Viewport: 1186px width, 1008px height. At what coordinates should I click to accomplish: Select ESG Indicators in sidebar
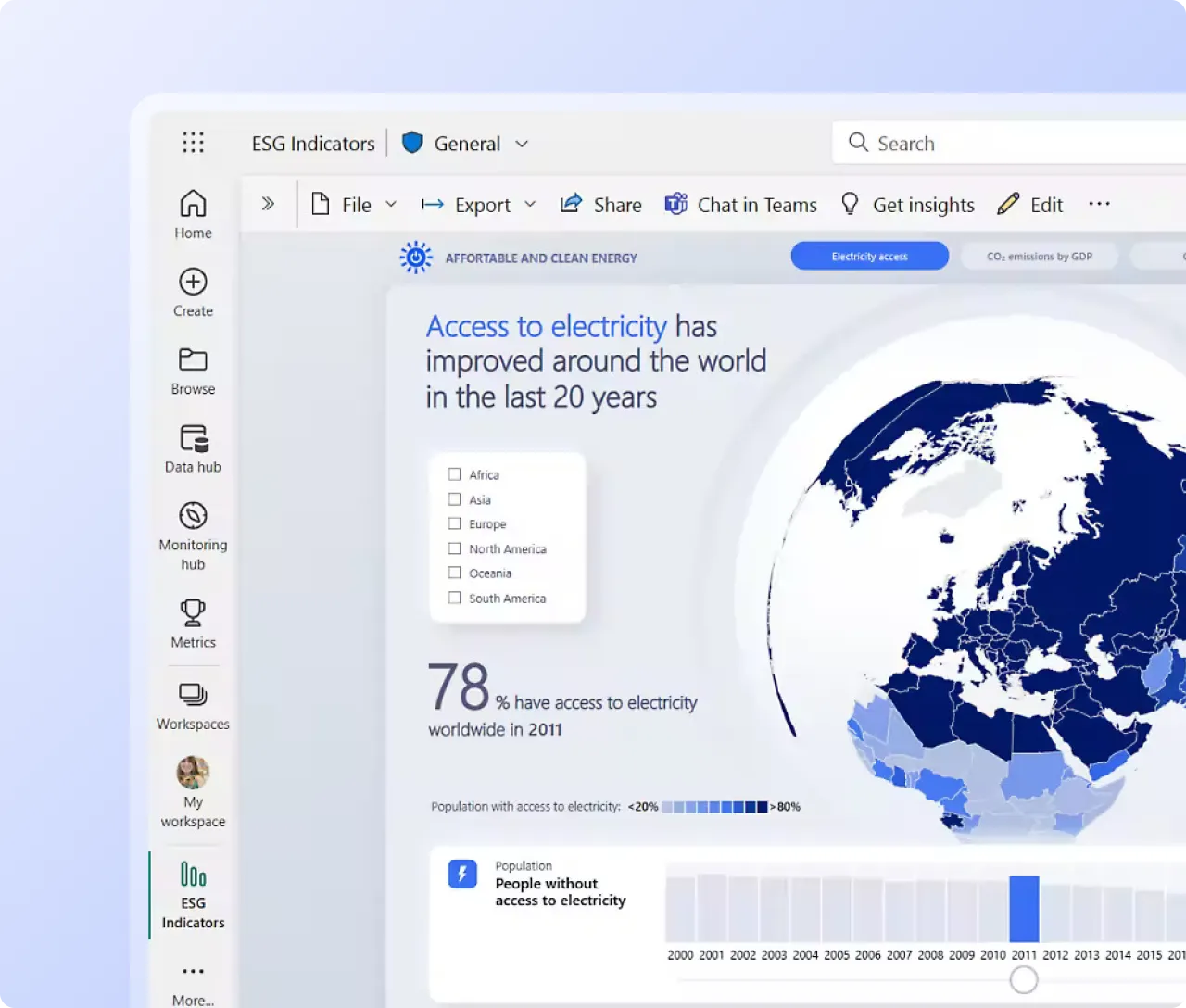tap(193, 895)
